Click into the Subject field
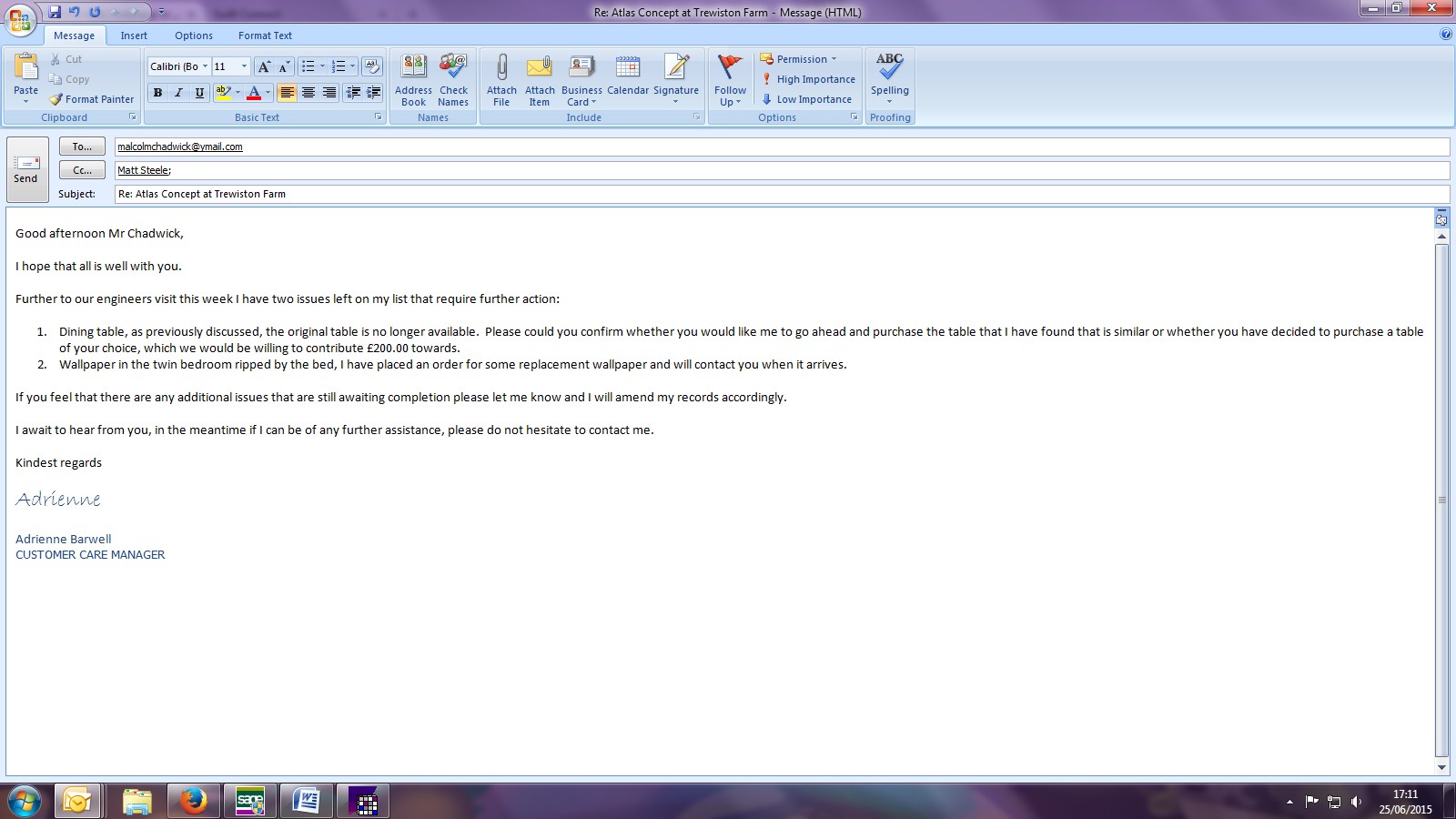The image size is (1456, 819). pyautogui.click(x=782, y=194)
